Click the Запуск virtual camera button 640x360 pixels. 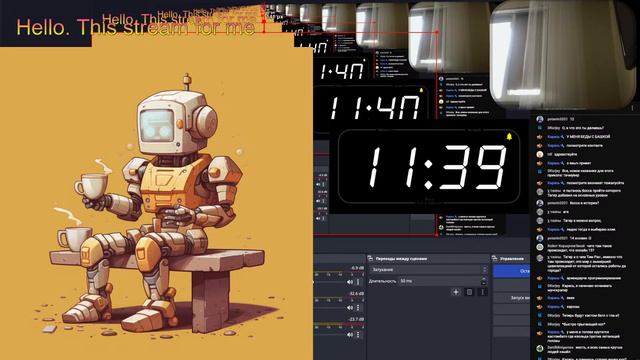click(511, 298)
